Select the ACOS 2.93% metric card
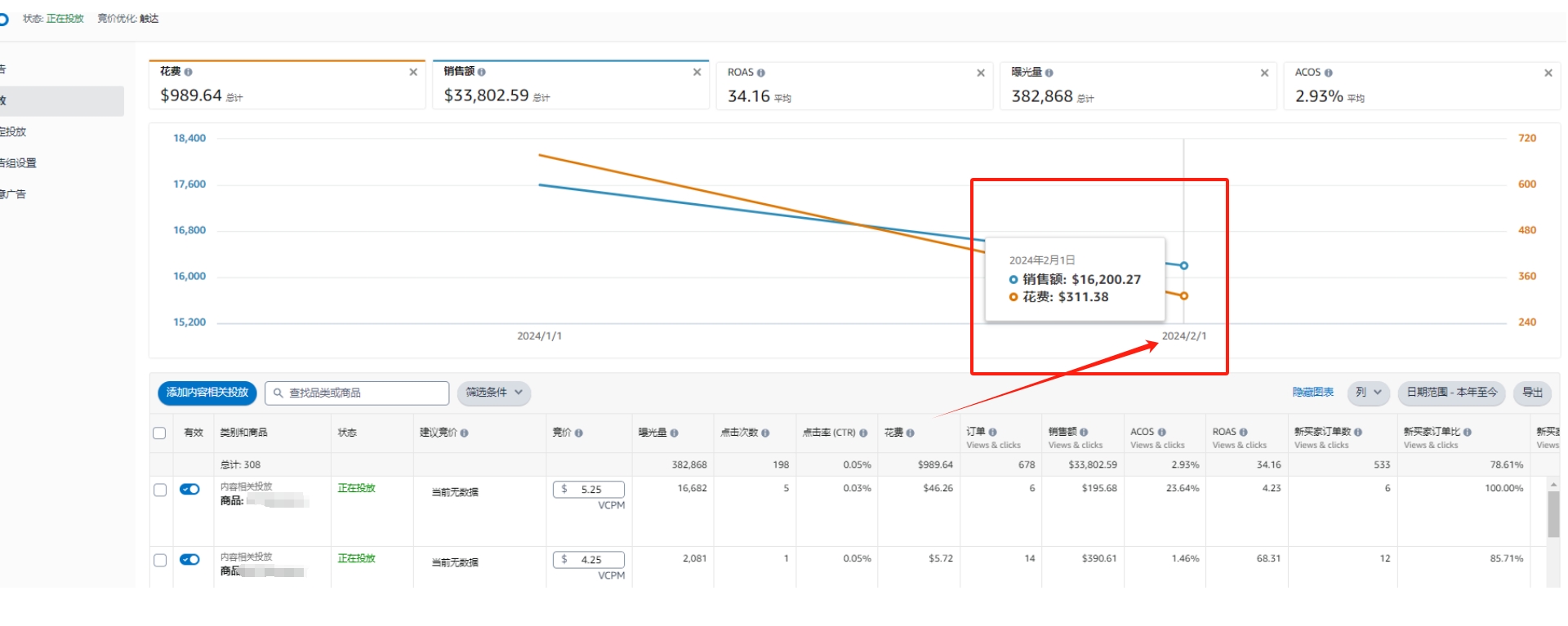Image resolution: width=1568 pixels, height=626 pixels. tap(1422, 85)
